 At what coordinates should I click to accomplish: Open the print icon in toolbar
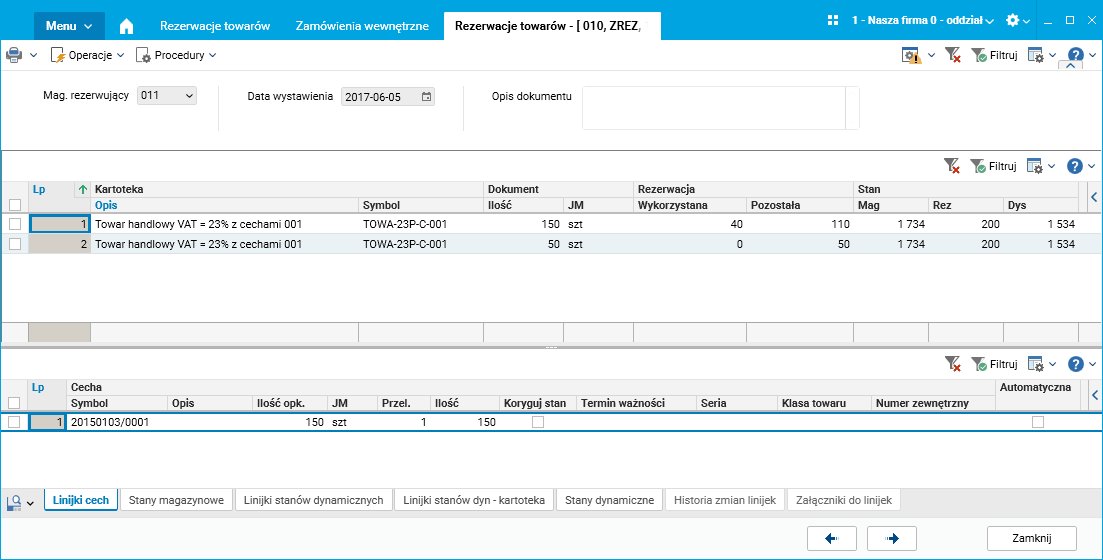(14, 55)
